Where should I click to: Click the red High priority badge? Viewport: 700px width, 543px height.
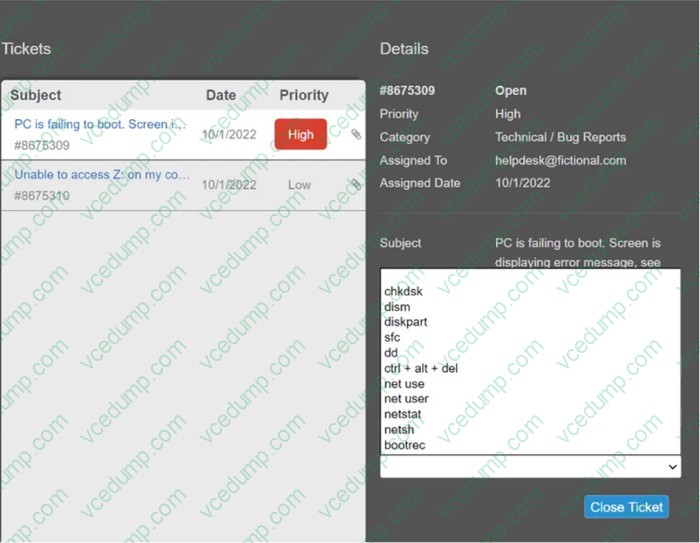click(300, 134)
